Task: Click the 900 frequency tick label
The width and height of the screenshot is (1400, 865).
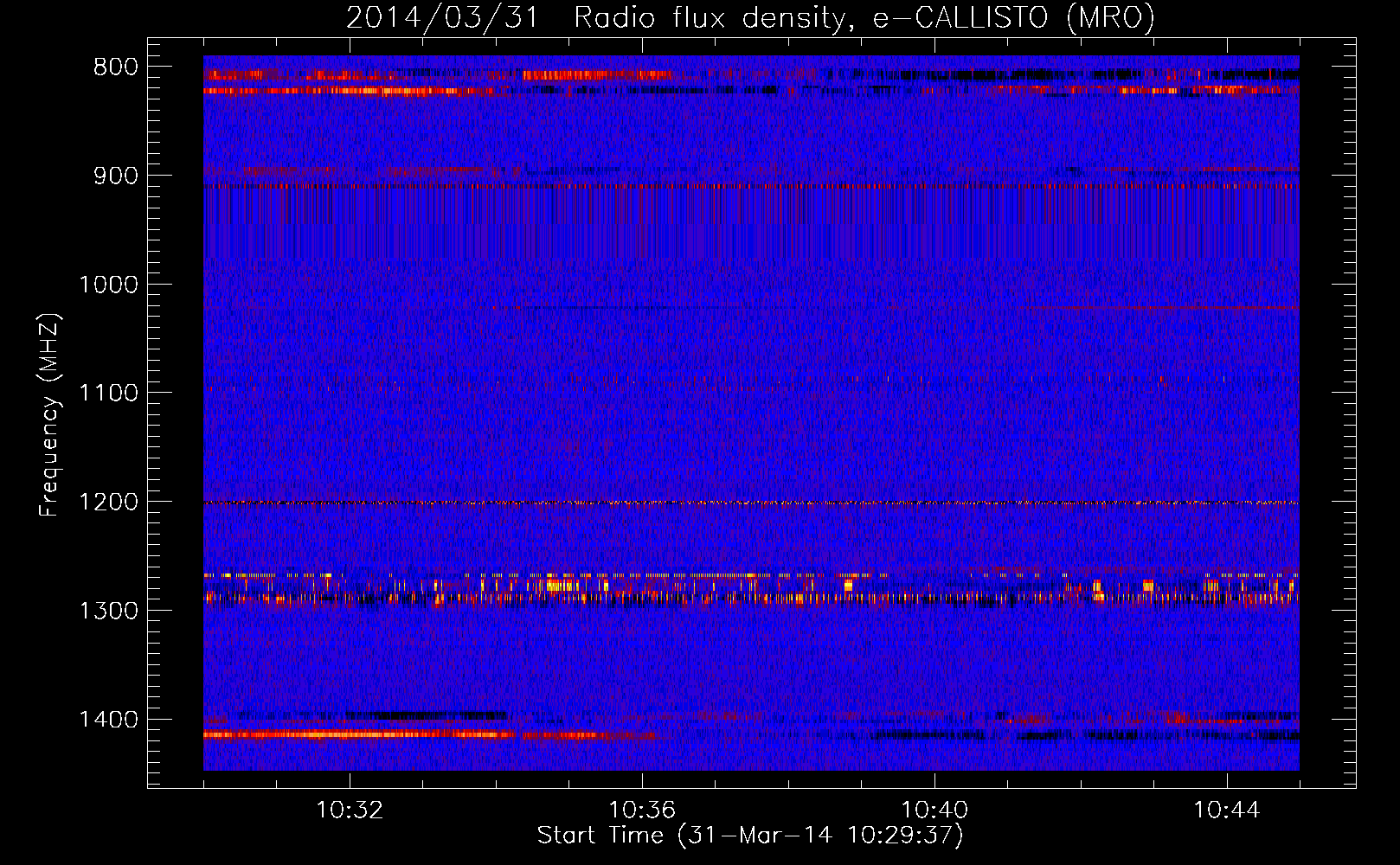Action: (116, 176)
